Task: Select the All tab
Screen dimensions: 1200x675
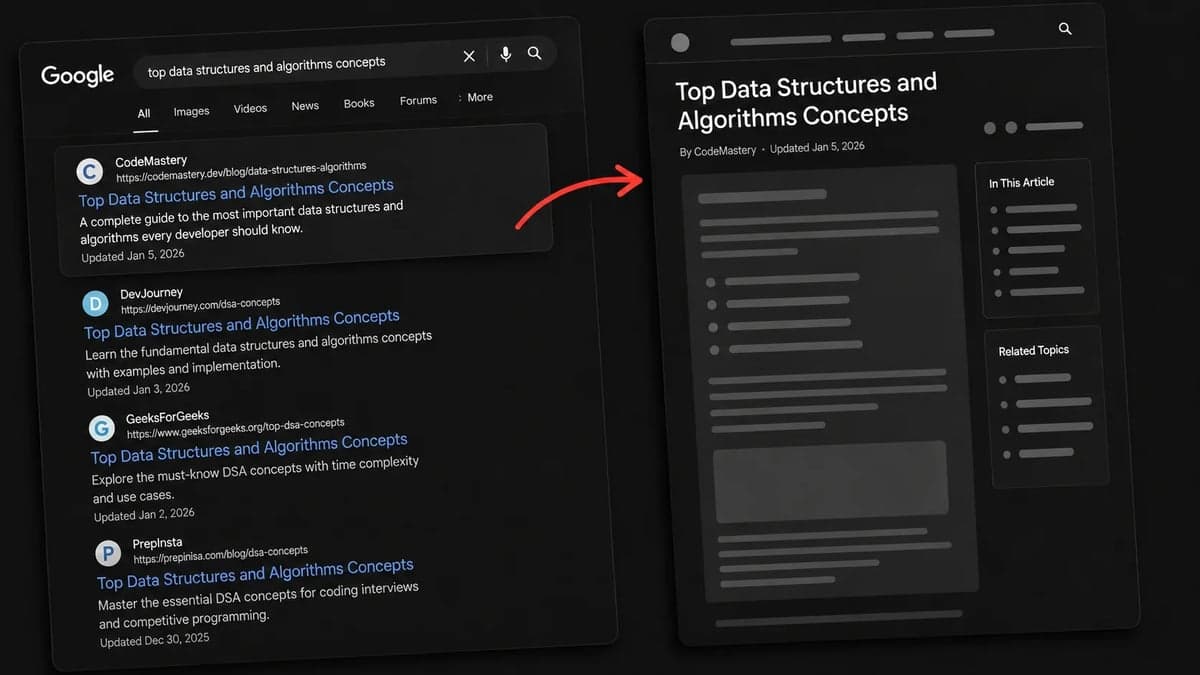Action: click(x=144, y=114)
